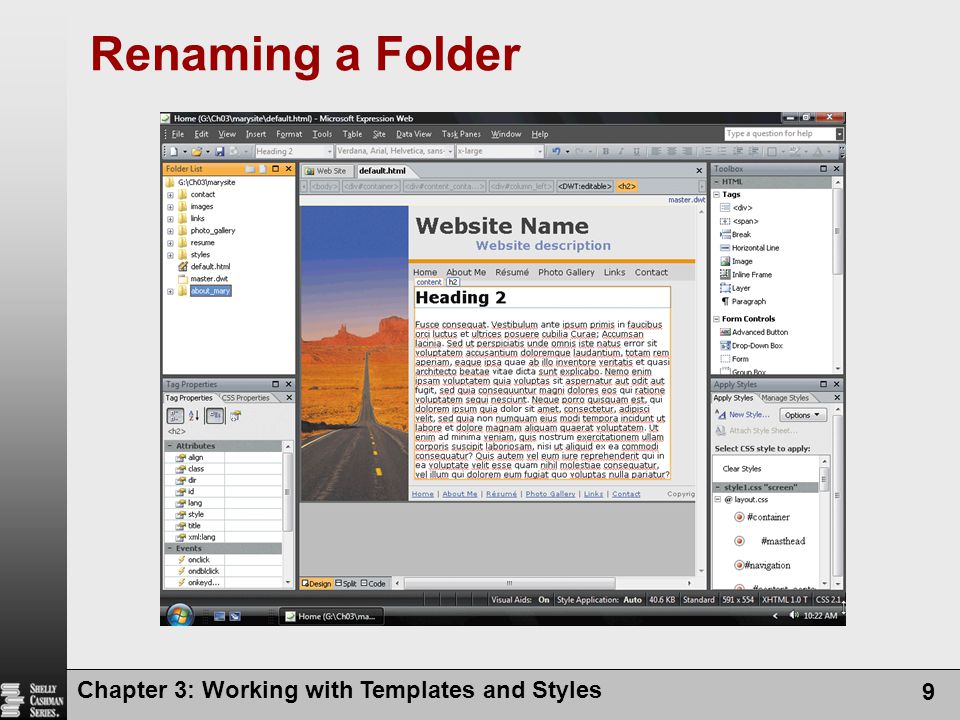Click the Font Color icon

coord(817,151)
